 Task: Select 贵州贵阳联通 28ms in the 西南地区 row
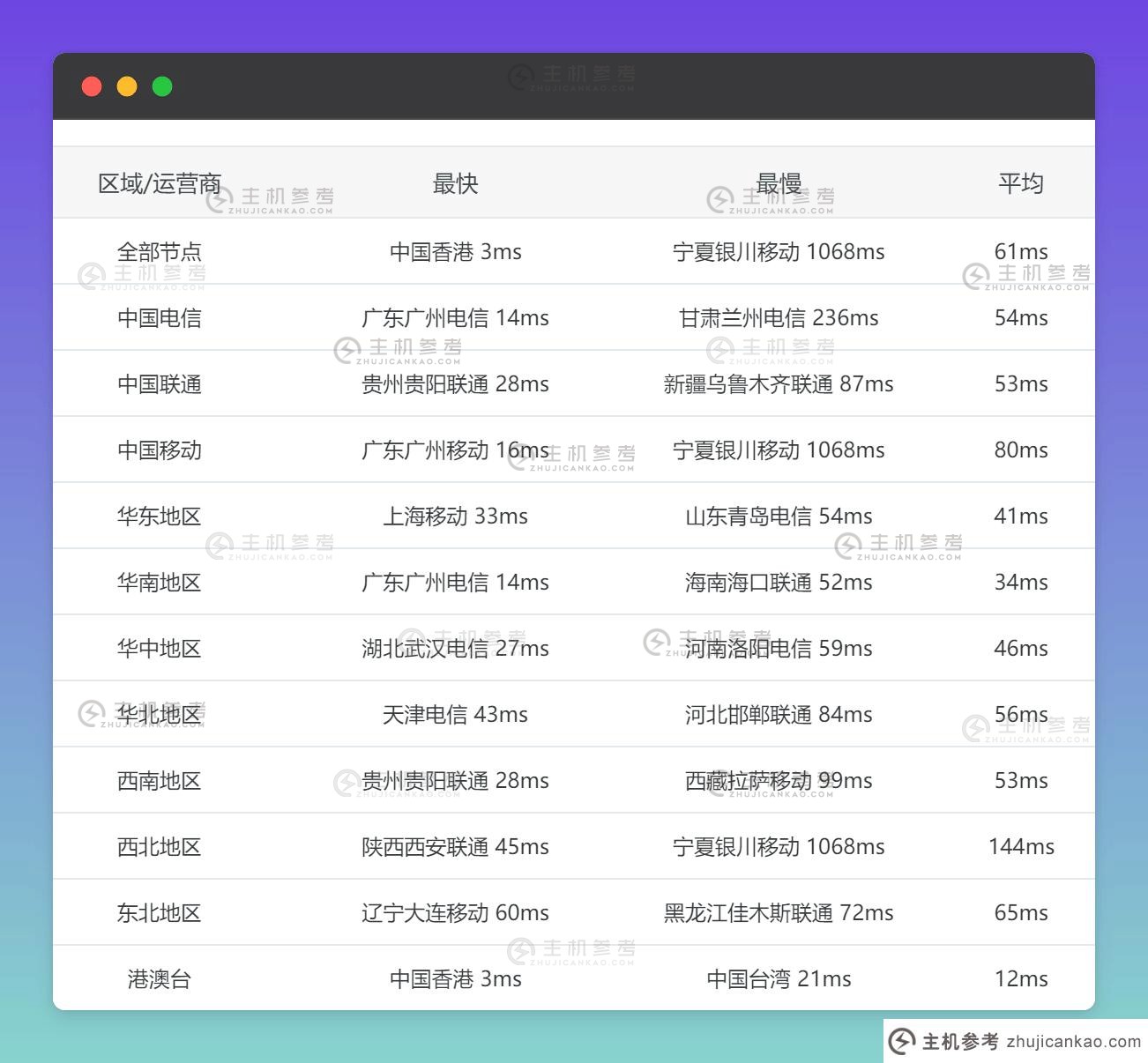[455, 781]
